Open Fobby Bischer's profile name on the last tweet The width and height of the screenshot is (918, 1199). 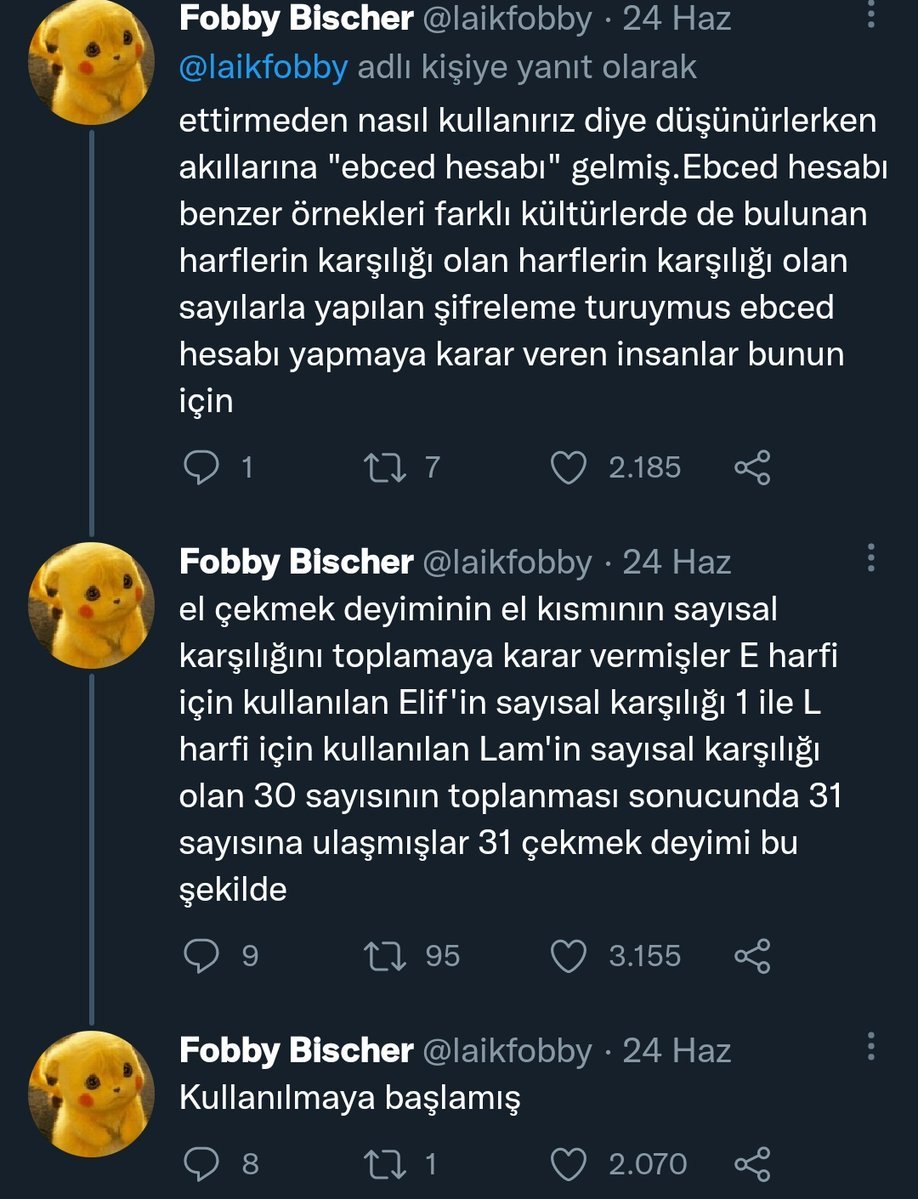(296, 1050)
